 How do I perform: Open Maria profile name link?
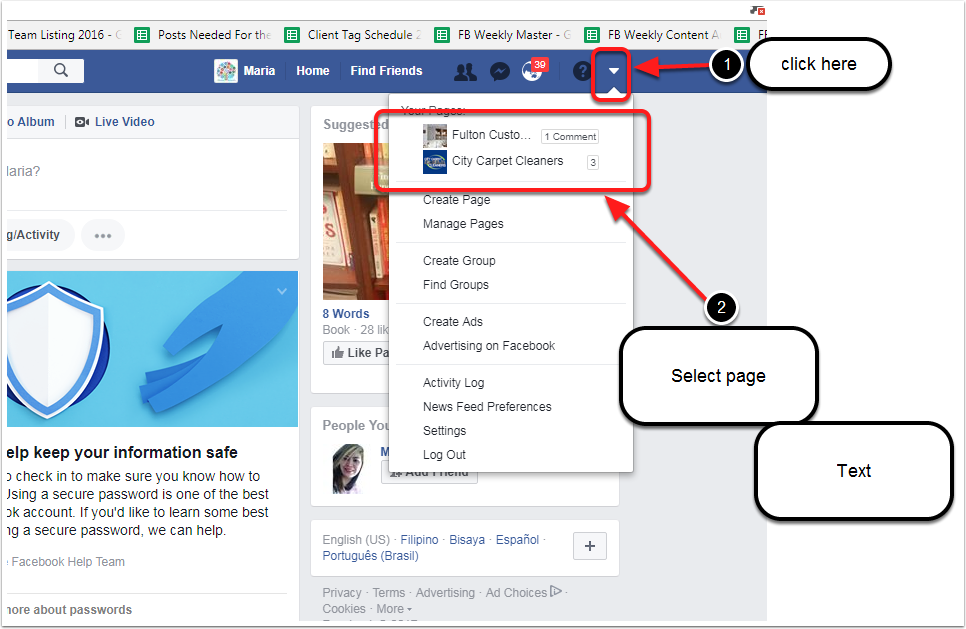259,71
